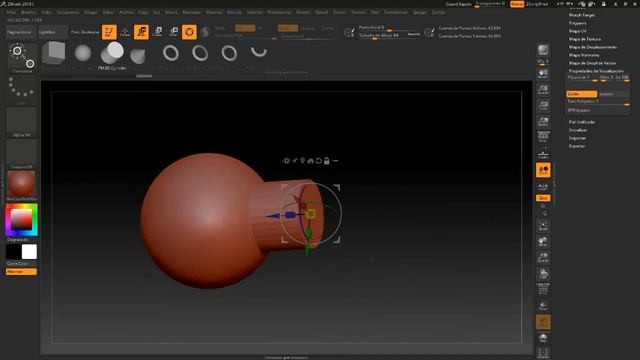Adjust the Tamaño de dibujo slider
The image size is (640, 360).
coord(389,36)
